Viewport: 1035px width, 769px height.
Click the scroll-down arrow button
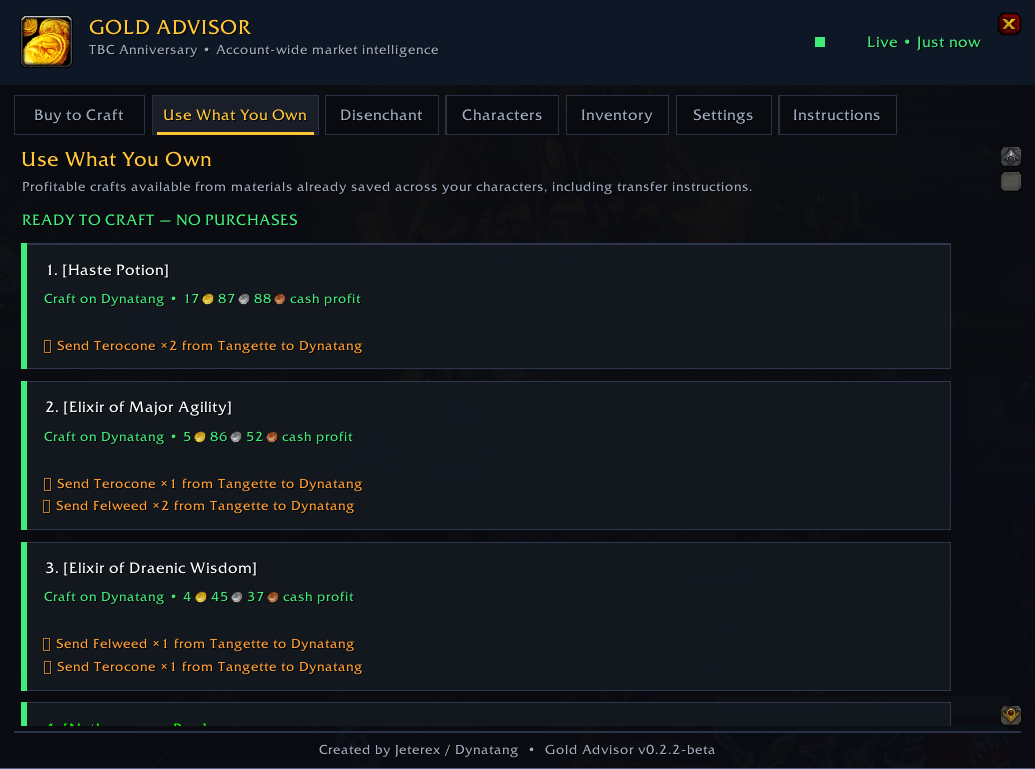tap(1011, 715)
